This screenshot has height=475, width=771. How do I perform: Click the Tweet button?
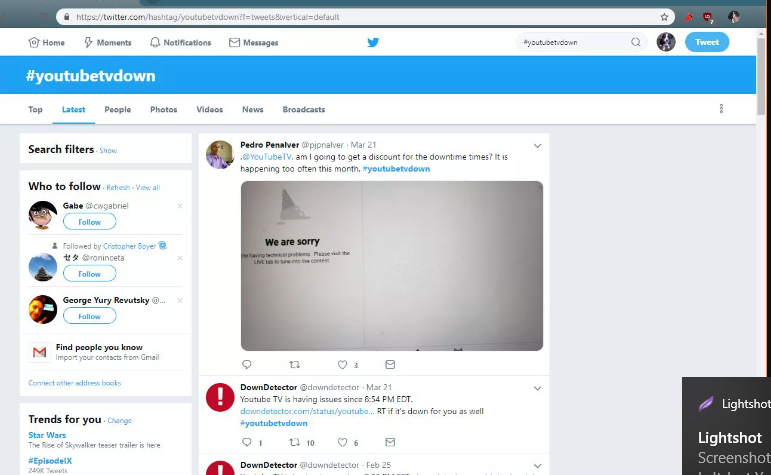pyautogui.click(x=707, y=42)
